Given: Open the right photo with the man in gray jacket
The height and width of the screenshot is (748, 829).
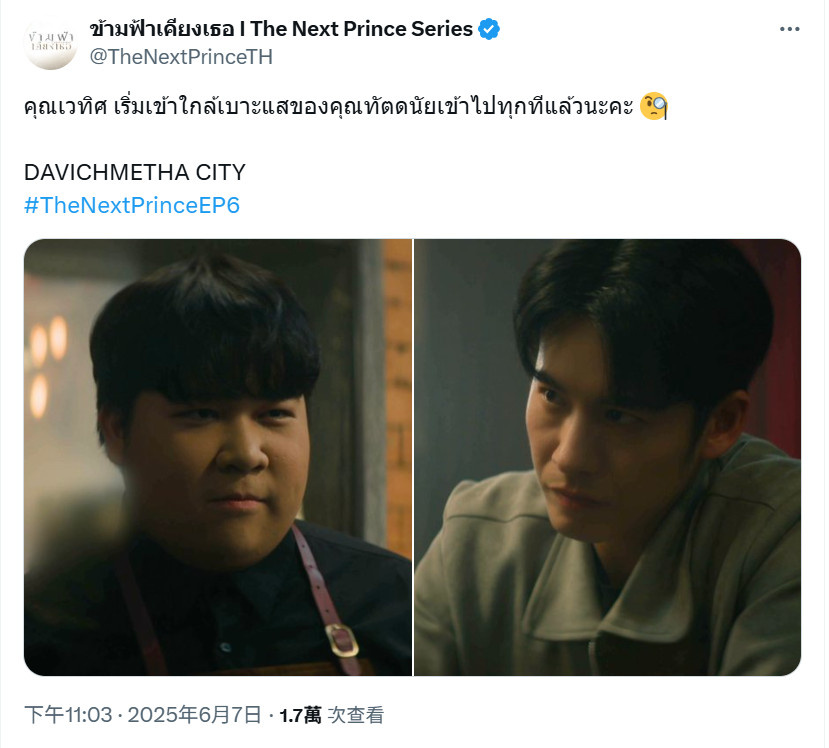Looking at the screenshot, I should pyautogui.click(x=607, y=457).
